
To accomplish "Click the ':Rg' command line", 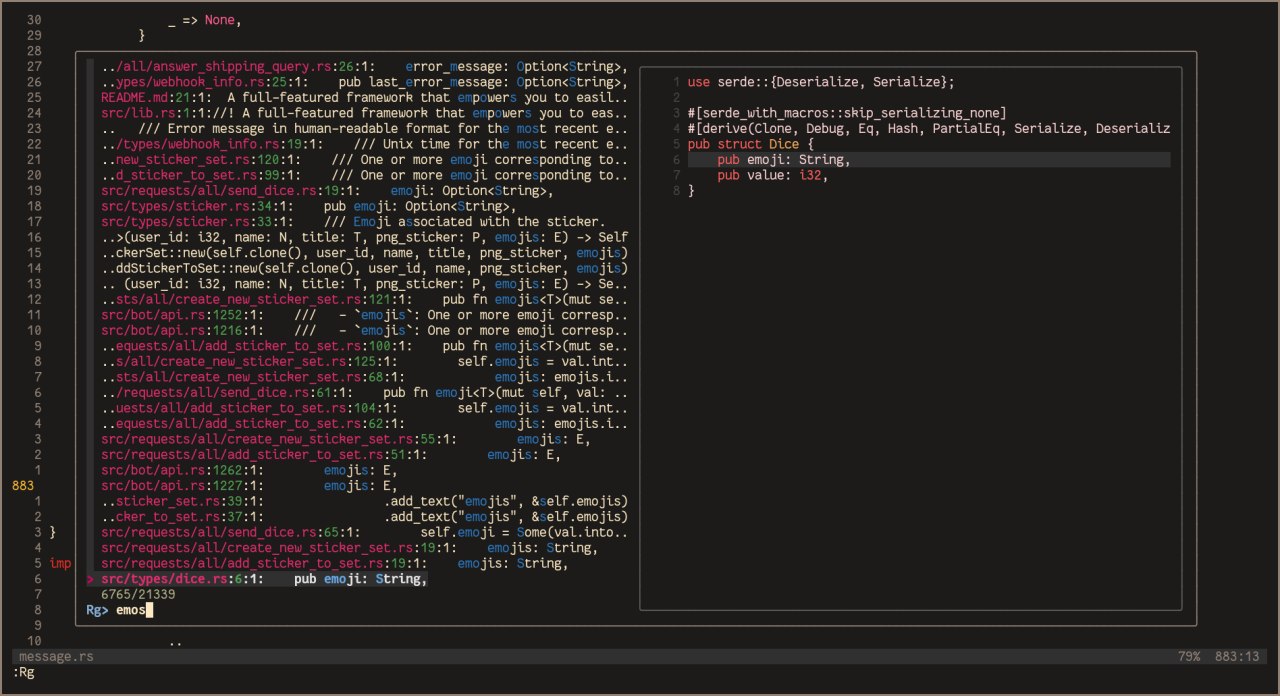I will 23,672.
